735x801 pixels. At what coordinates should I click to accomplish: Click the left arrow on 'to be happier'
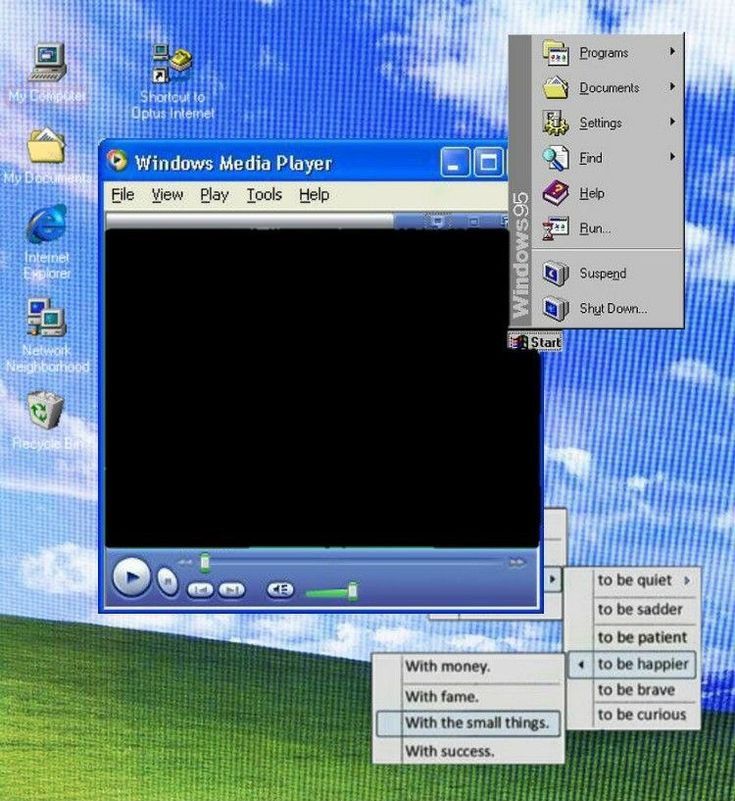pyautogui.click(x=581, y=665)
